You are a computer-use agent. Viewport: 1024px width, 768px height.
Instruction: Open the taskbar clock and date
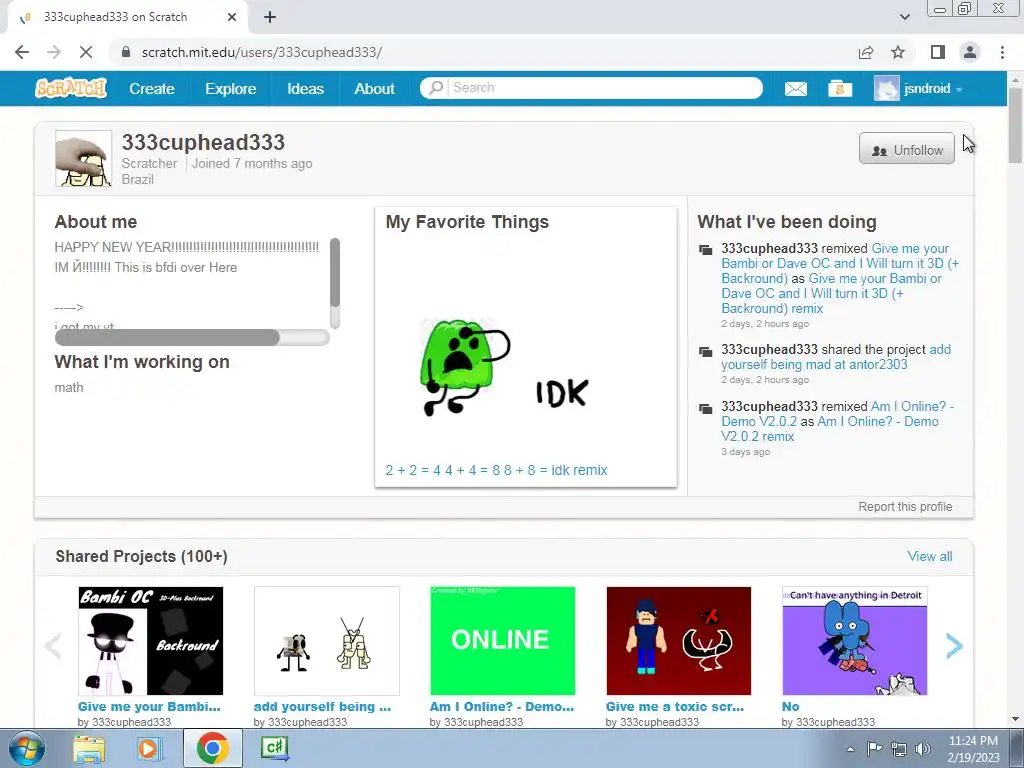973,749
